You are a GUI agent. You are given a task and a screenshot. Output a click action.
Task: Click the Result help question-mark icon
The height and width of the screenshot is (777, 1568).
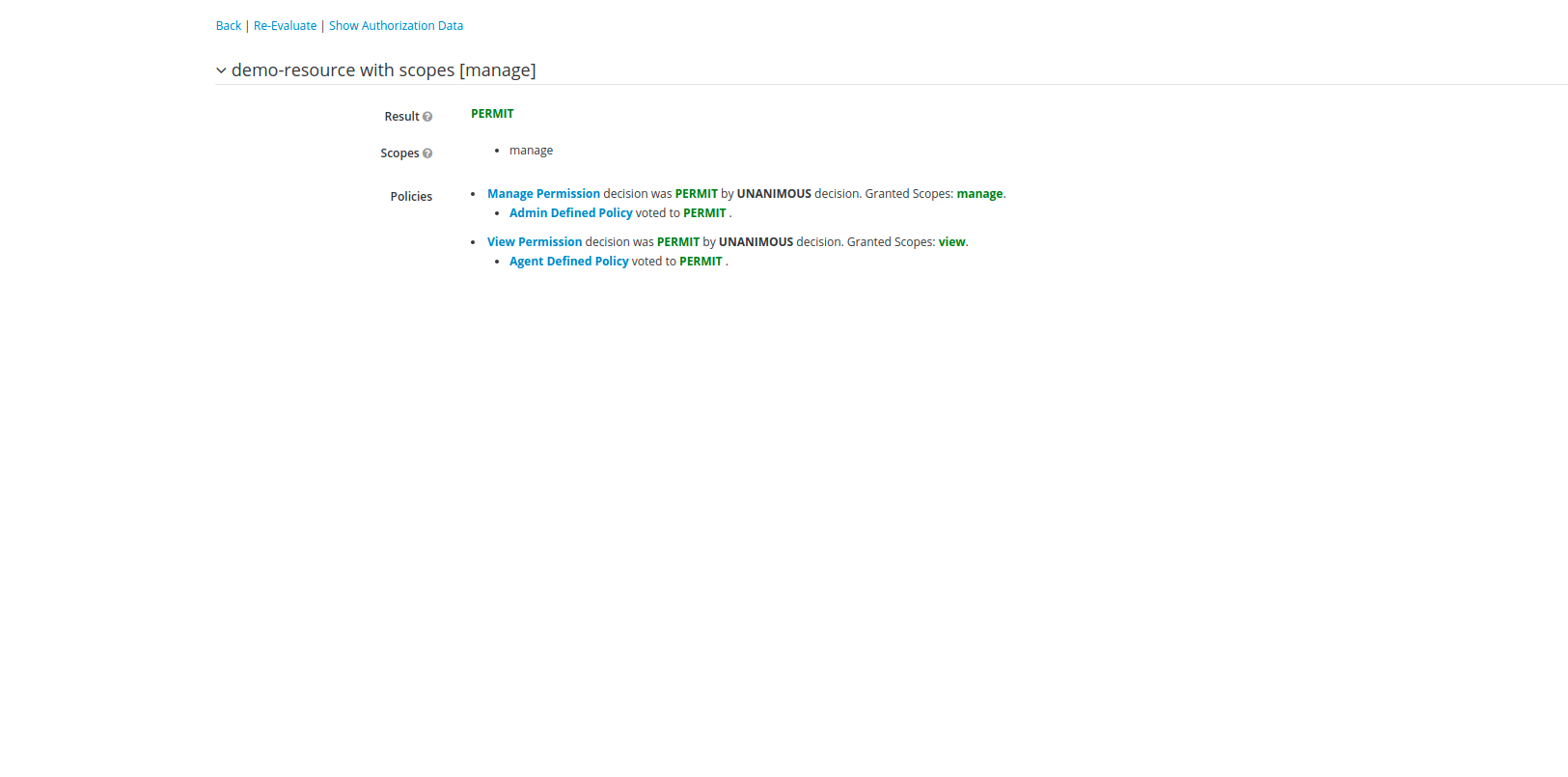pos(427,117)
